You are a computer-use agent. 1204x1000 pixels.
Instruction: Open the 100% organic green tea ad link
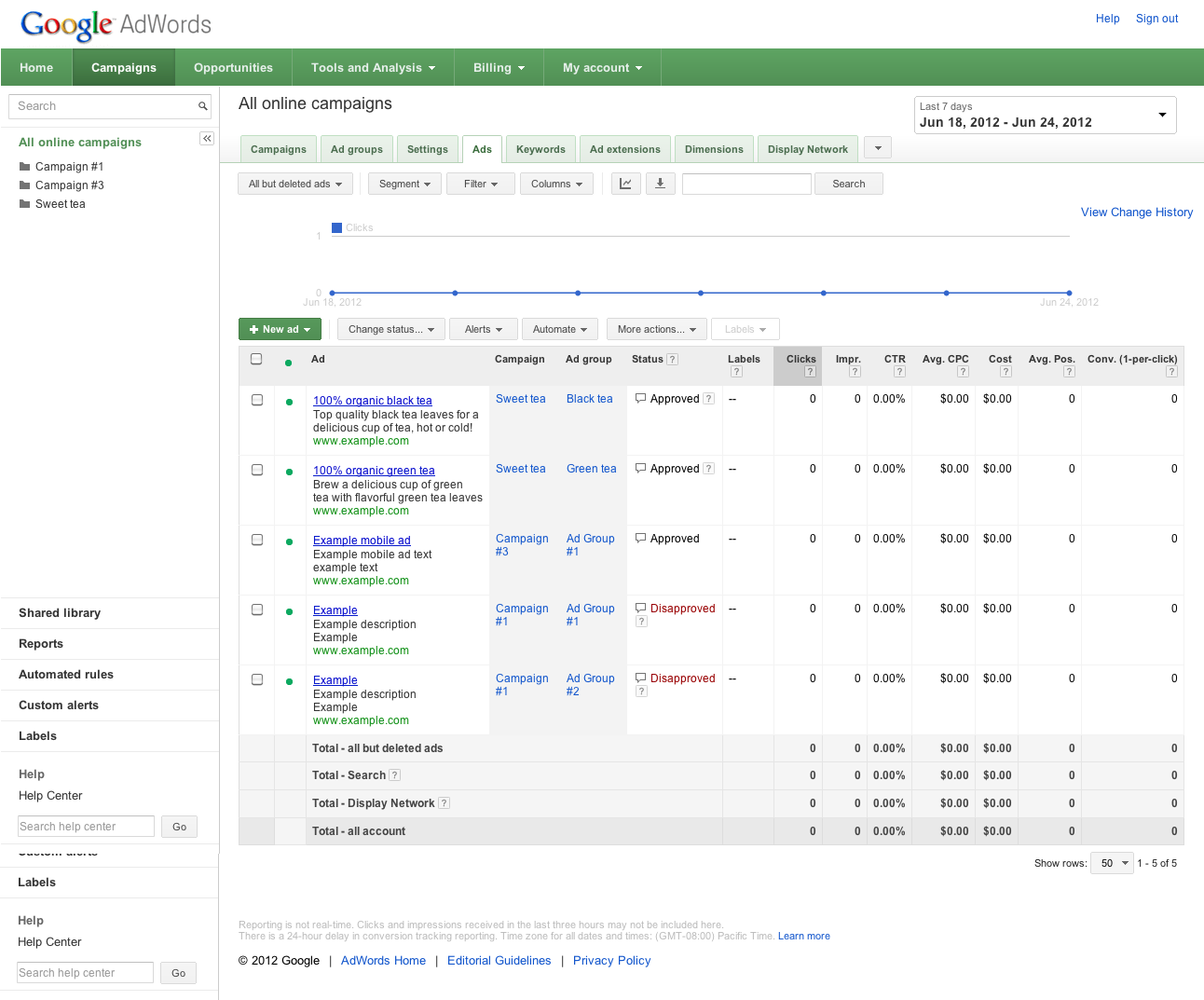374,471
